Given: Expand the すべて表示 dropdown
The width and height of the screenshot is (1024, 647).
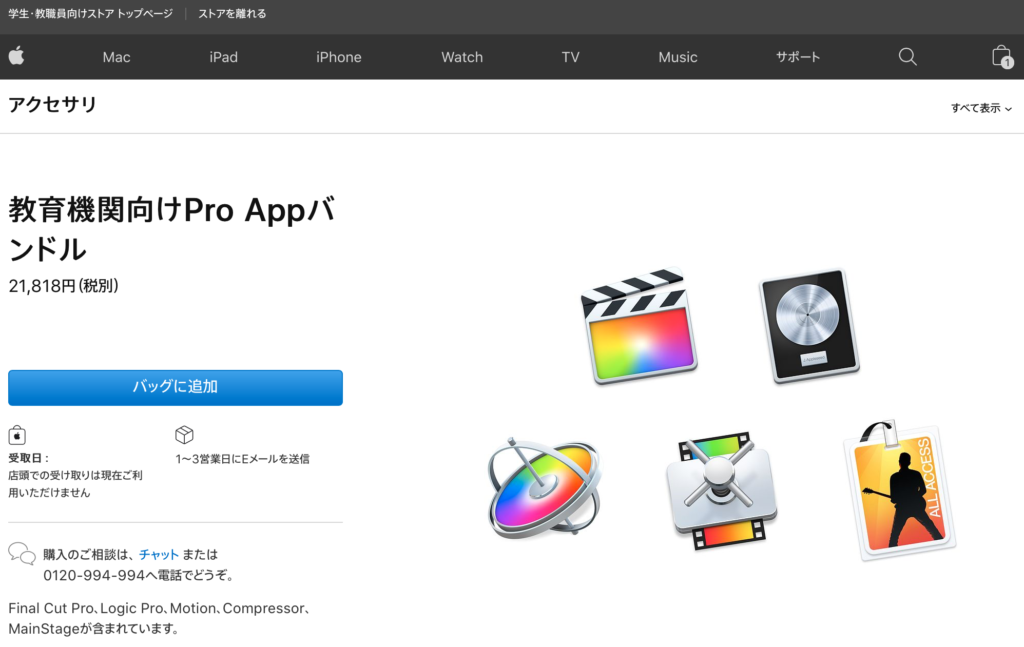Looking at the screenshot, I should coord(981,108).
